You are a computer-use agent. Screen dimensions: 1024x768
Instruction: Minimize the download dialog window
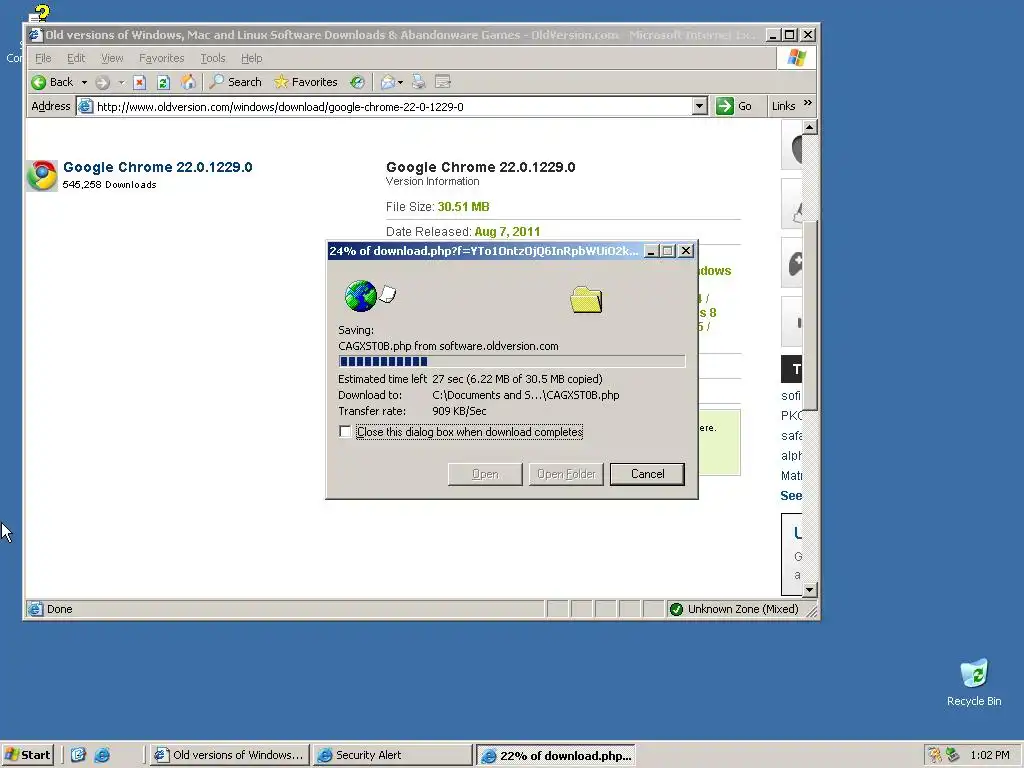click(x=651, y=251)
